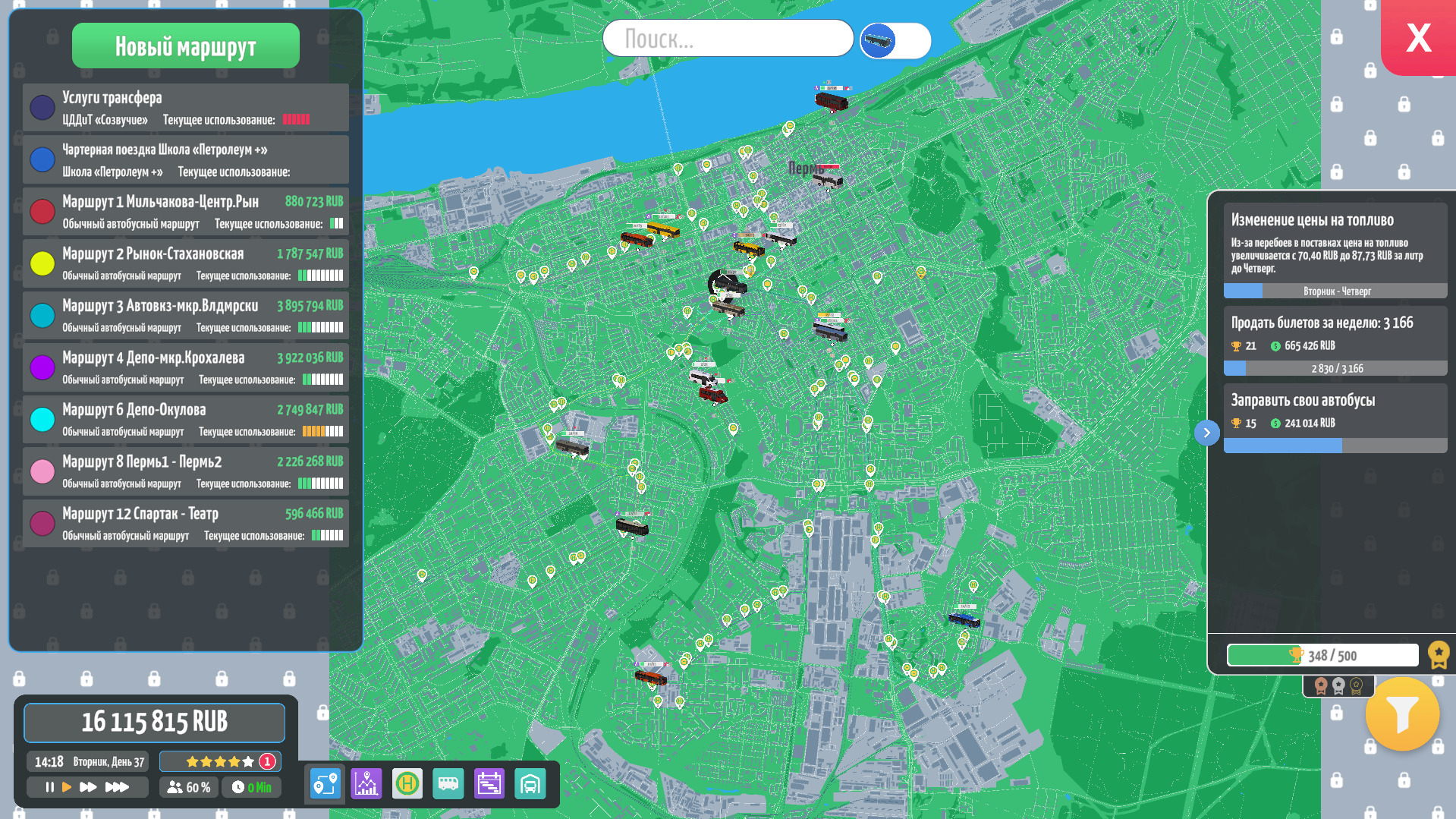Click the gold medal badge icon
The width and height of the screenshot is (1456, 819).
click(x=1439, y=654)
